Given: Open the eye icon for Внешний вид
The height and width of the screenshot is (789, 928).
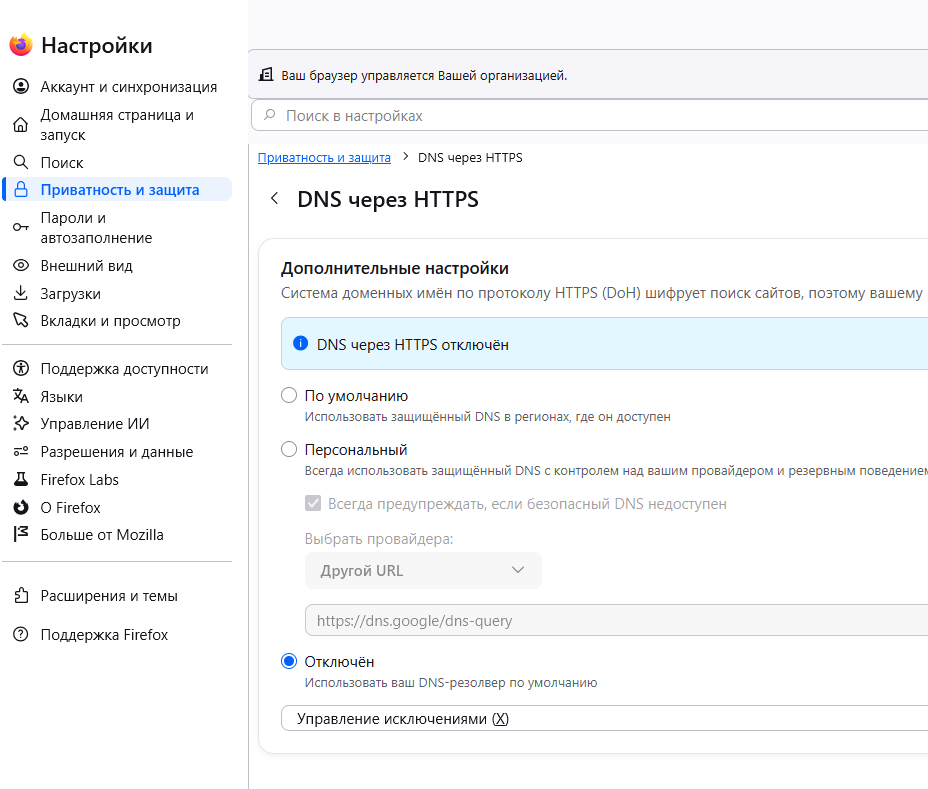Looking at the screenshot, I should click(21, 265).
